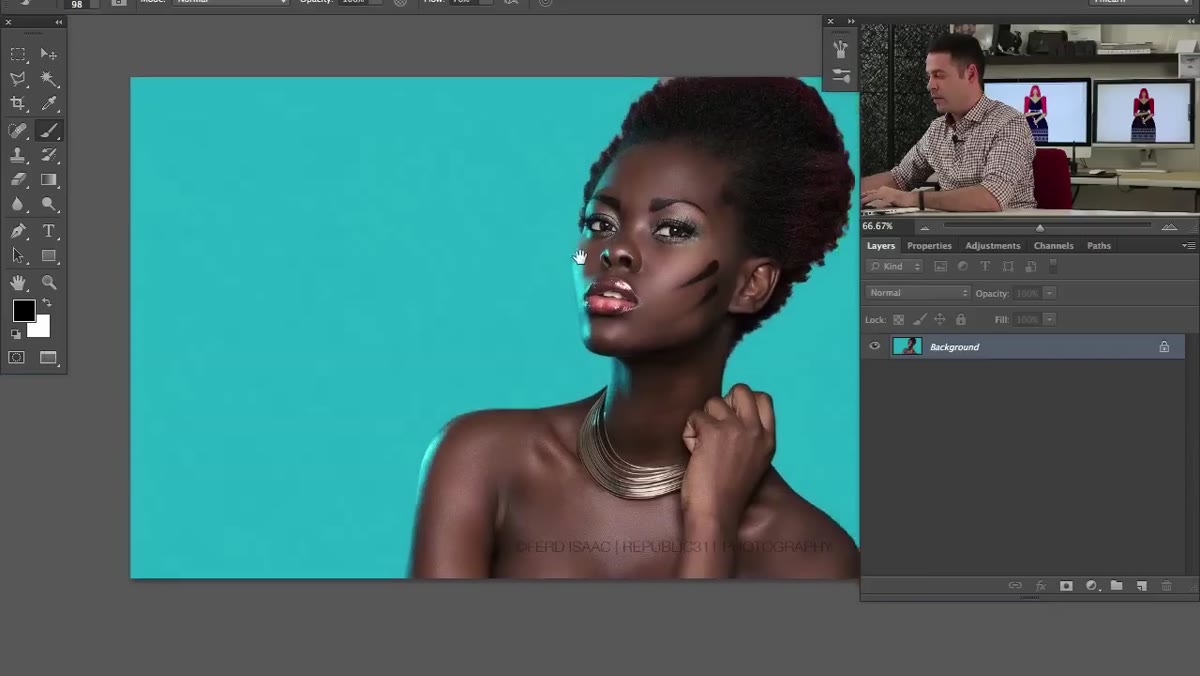Hide the Background layer with eye icon
1200x676 pixels.
click(x=875, y=347)
